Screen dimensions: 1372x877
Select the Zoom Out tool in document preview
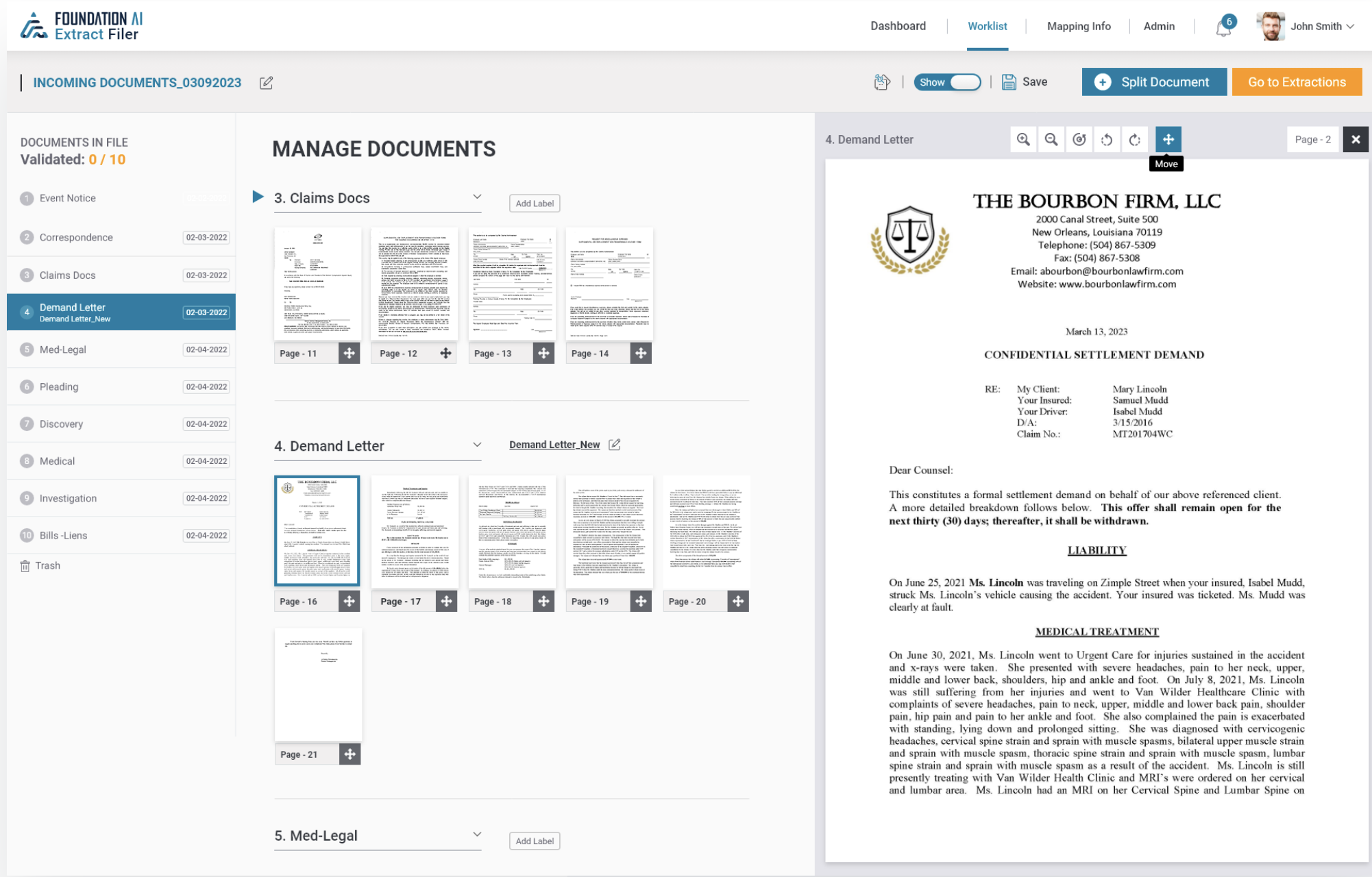[x=1051, y=139]
